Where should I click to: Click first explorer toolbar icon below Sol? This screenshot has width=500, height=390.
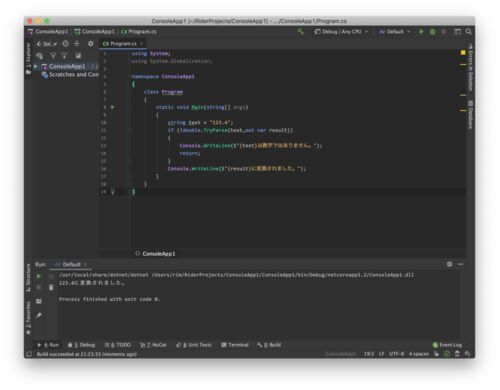40,55
